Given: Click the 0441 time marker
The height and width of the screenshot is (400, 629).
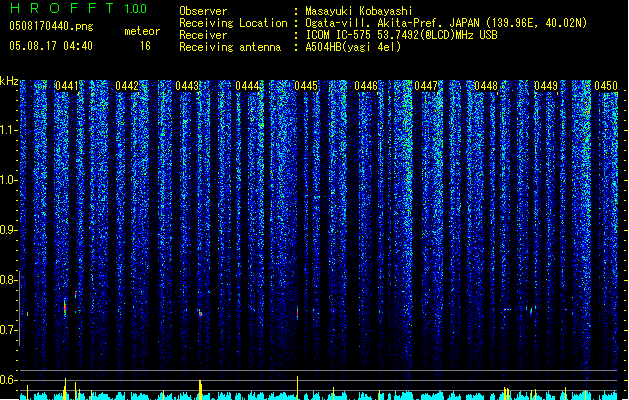Looking at the screenshot, I should coord(67,86).
